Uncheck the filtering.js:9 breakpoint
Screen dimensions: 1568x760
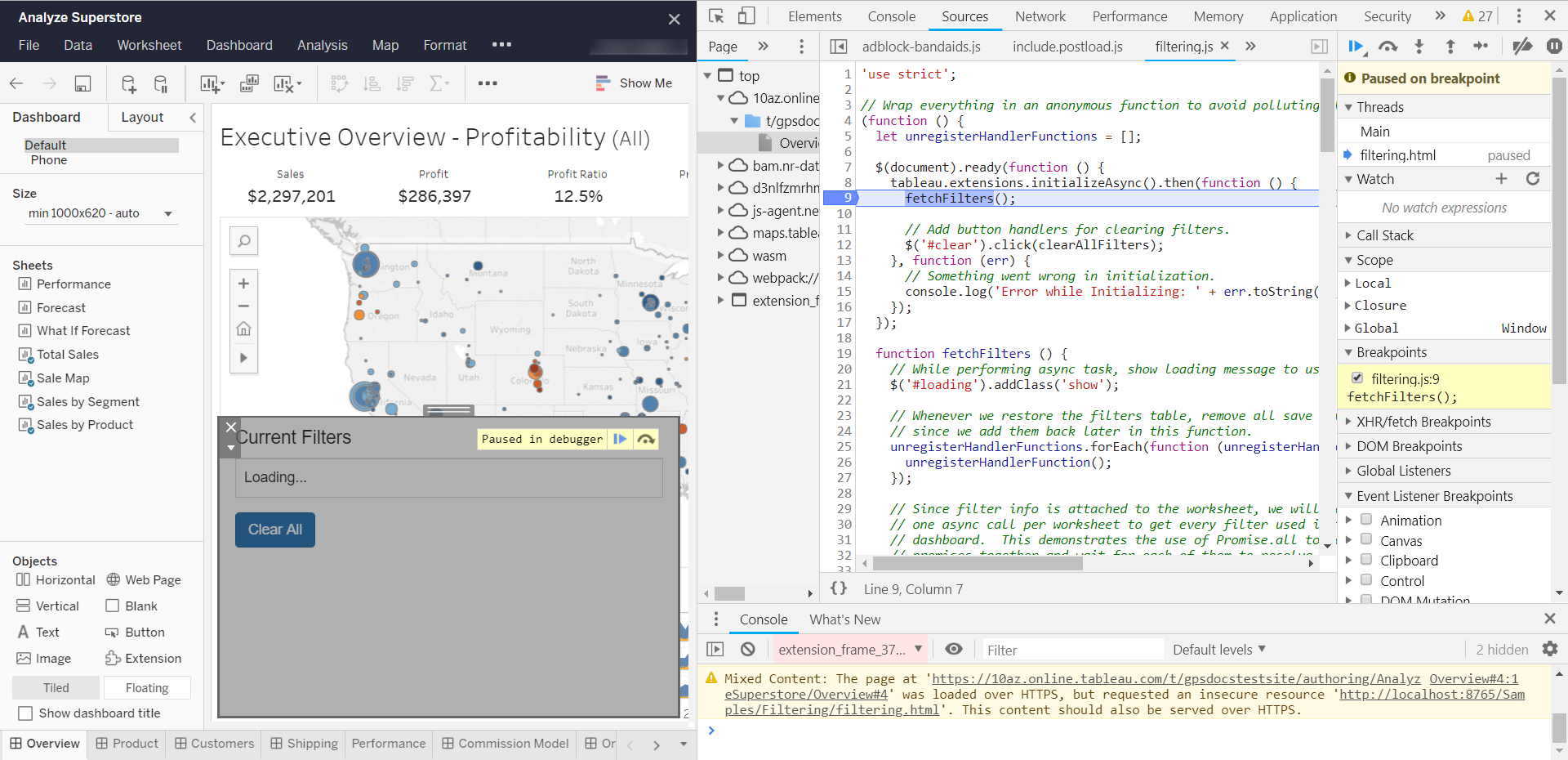click(x=1357, y=378)
